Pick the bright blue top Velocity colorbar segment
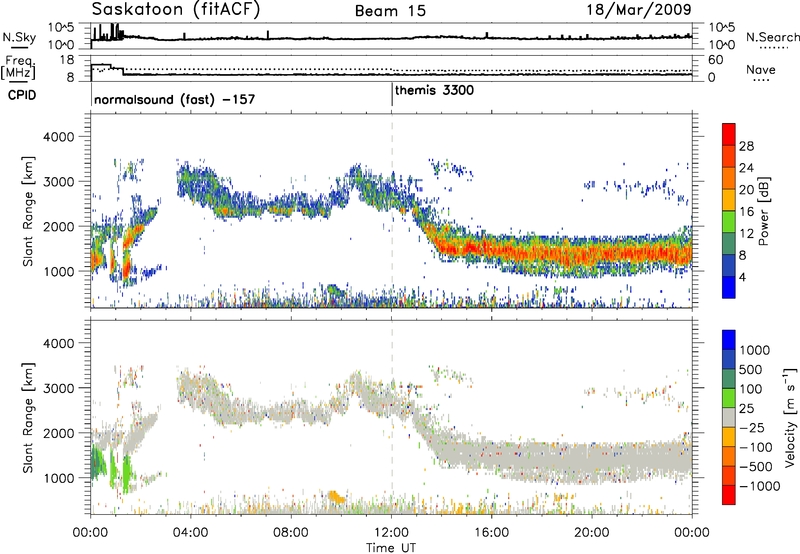This screenshot has width=800, height=554. point(729,340)
